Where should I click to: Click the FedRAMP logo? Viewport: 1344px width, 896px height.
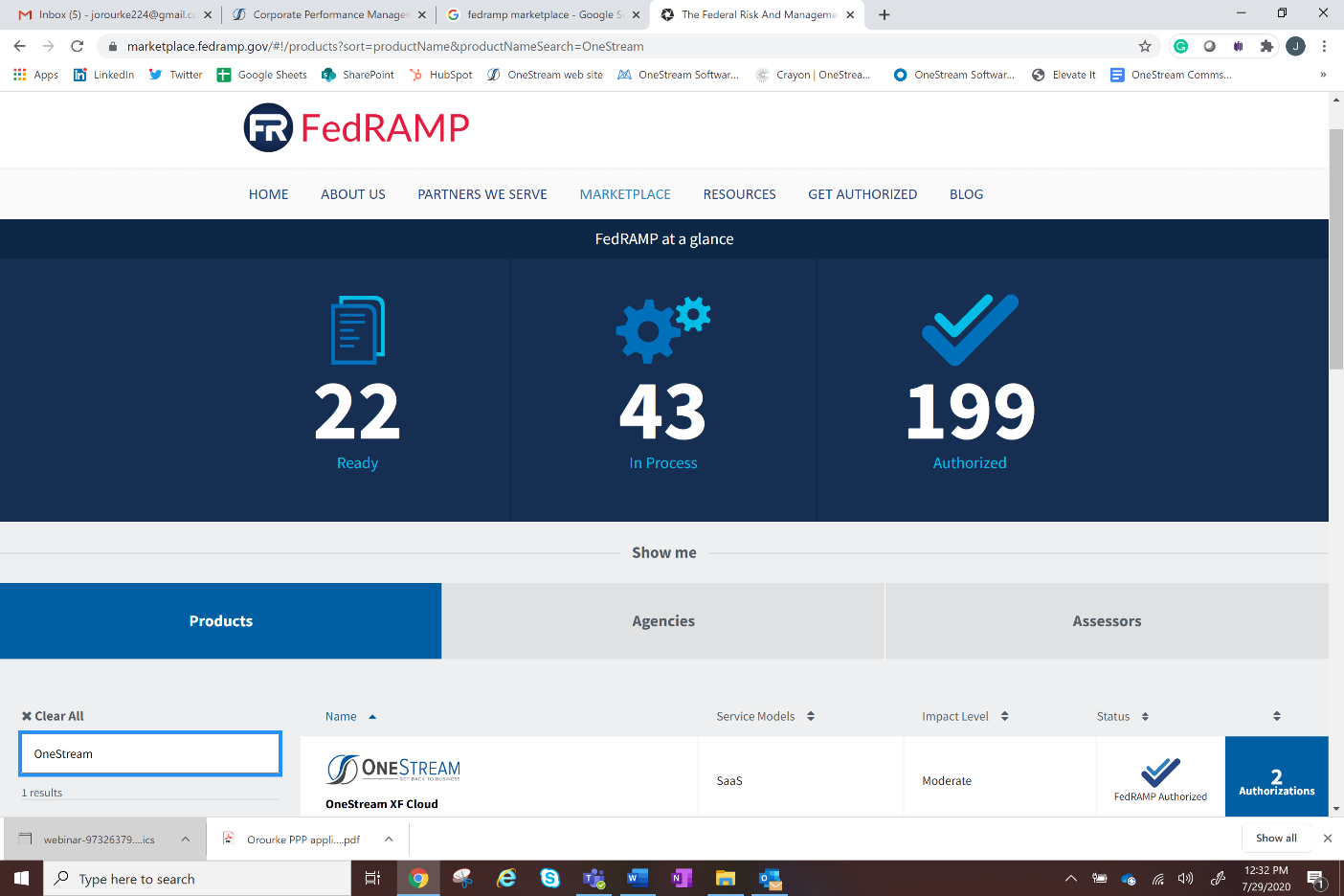(x=356, y=128)
